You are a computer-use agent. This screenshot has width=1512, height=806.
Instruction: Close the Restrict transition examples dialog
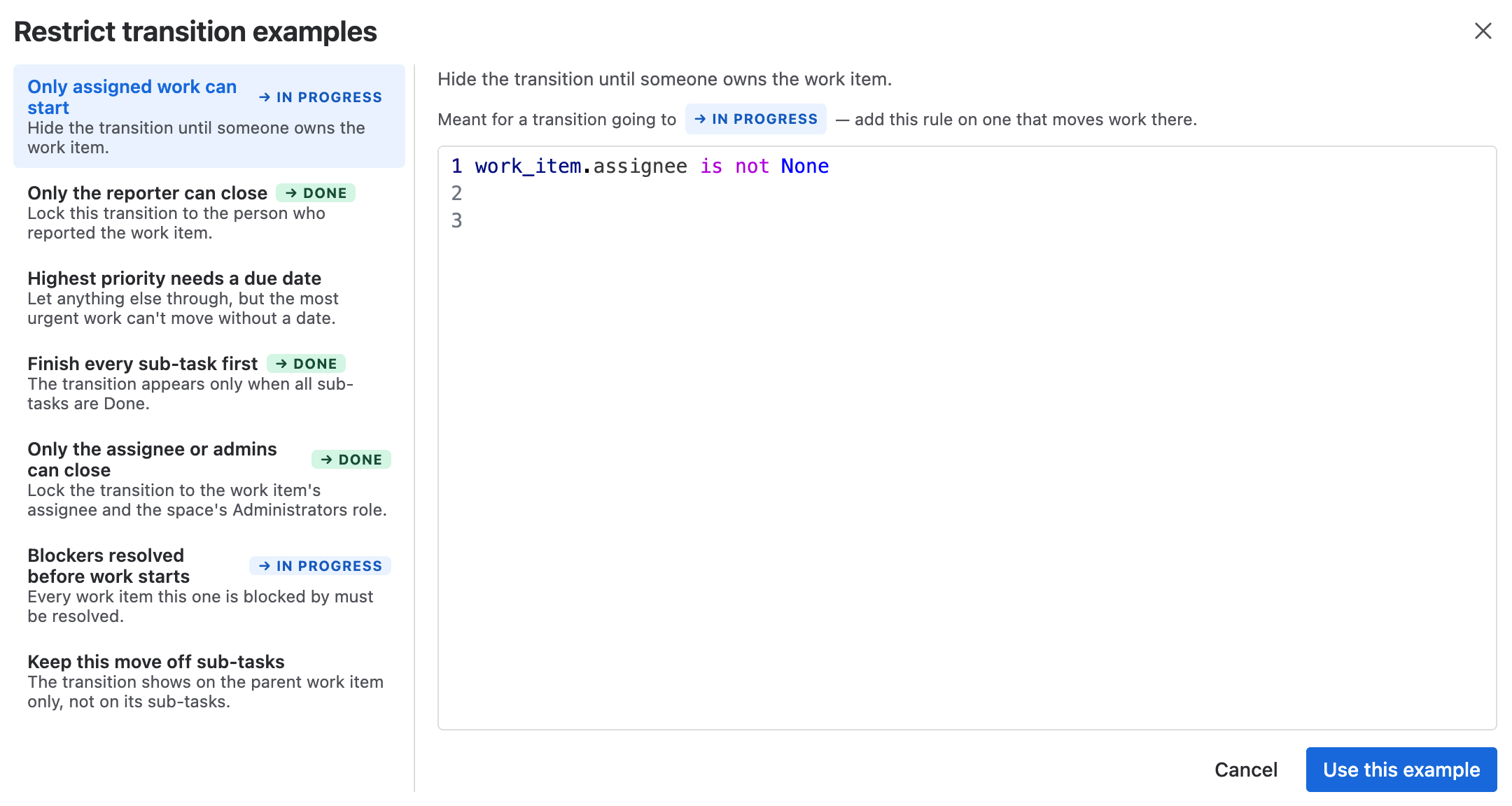(1483, 31)
